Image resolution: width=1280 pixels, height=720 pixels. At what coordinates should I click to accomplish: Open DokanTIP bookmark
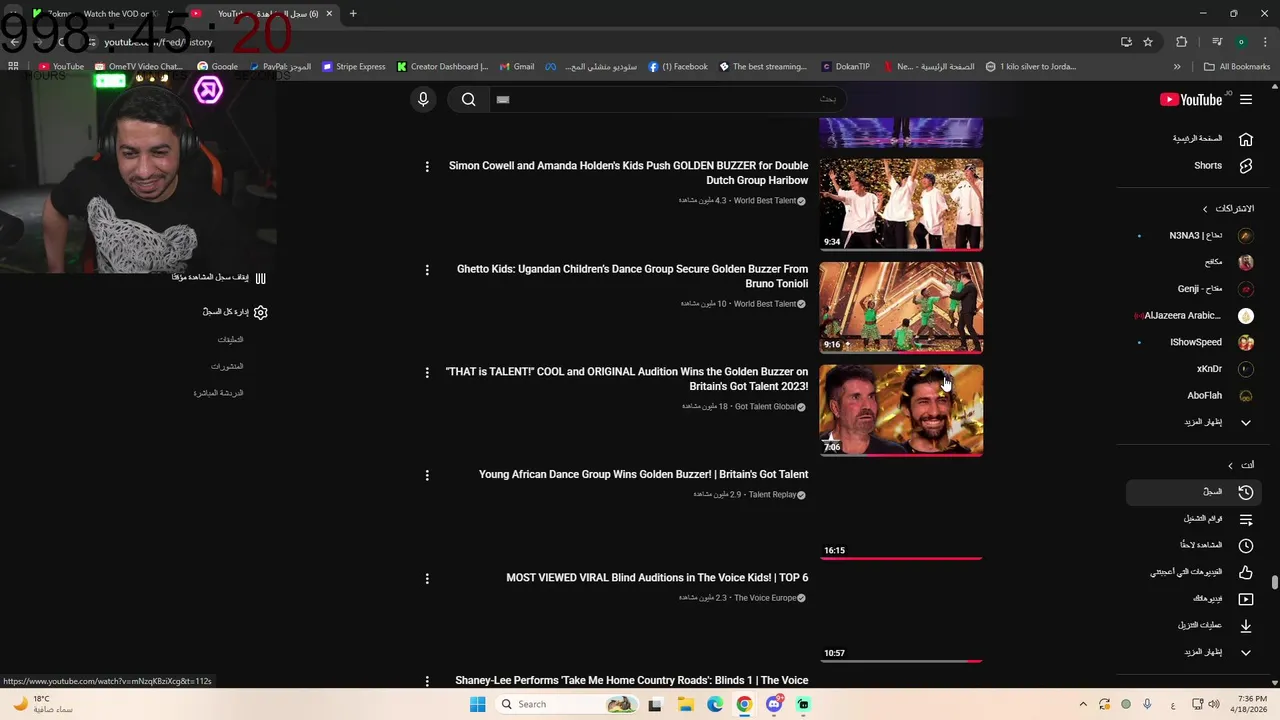click(x=846, y=67)
